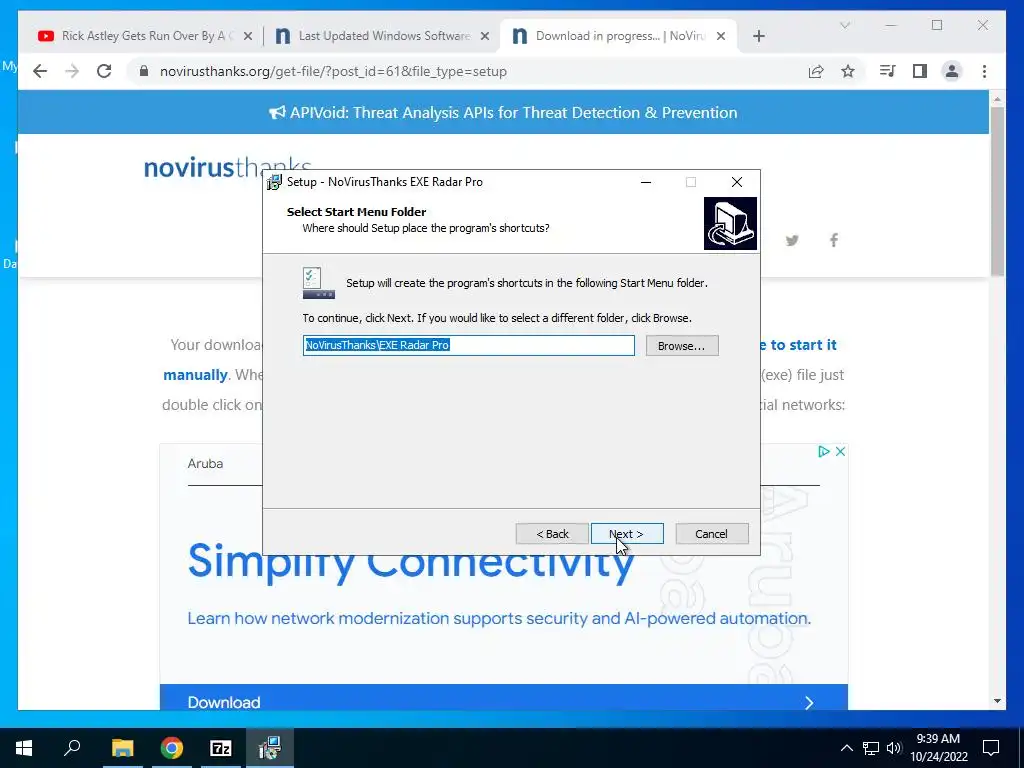Open Chrome three-dot menu

coord(984,71)
